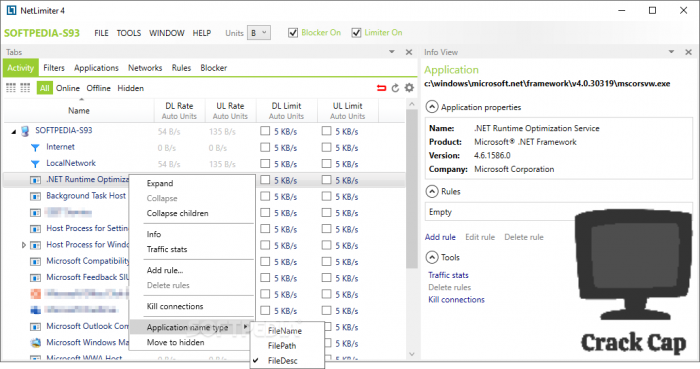Click the Add rule link
The width and height of the screenshot is (700, 369).
click(440, 237)
